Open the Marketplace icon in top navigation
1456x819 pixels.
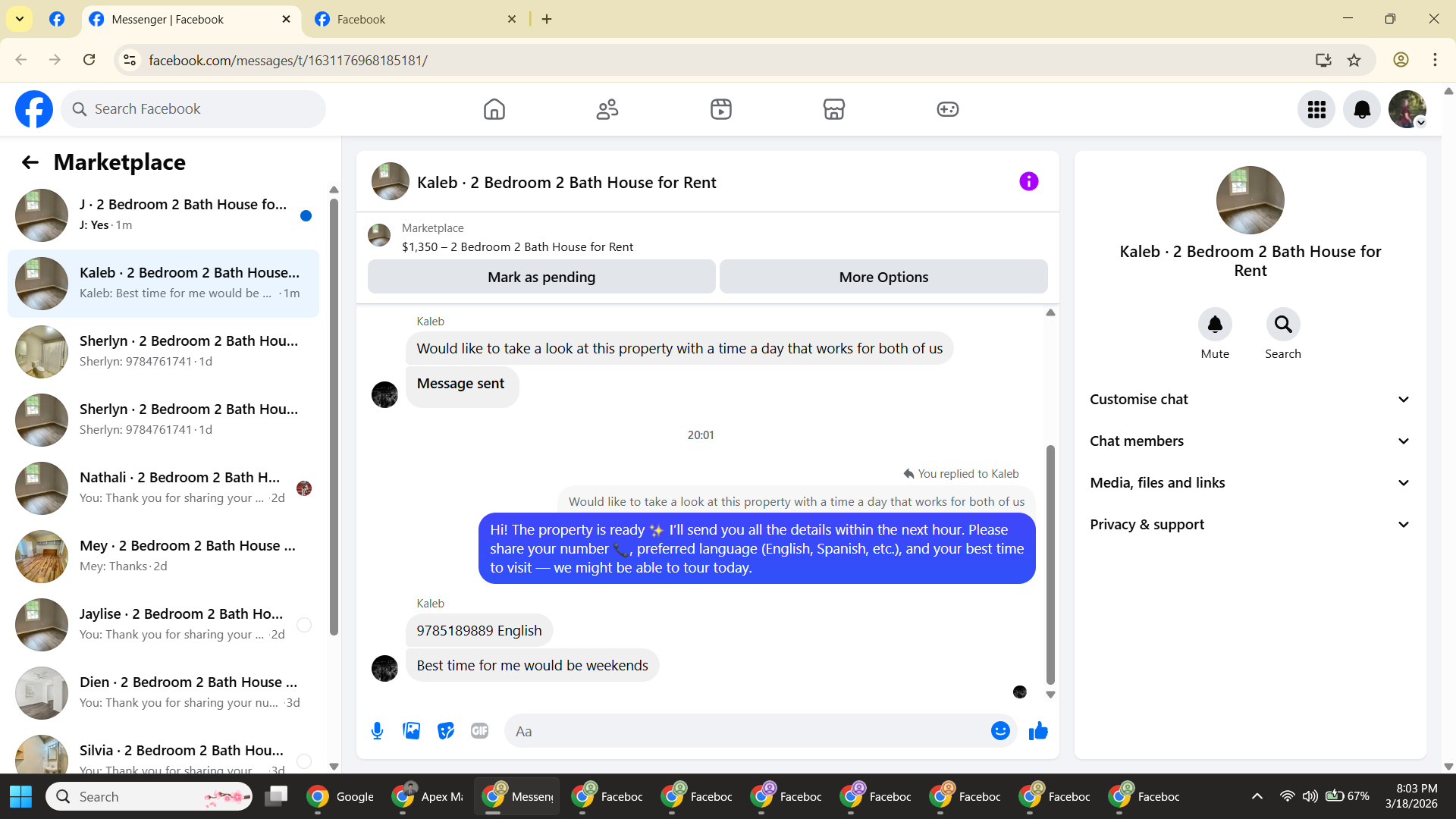click(x=833, y=109)
